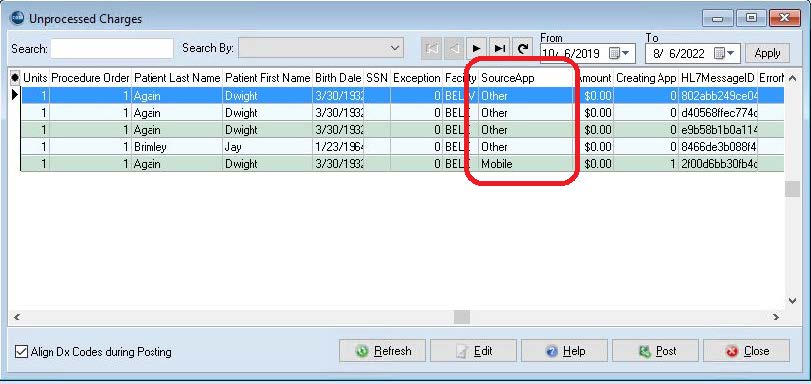This screenshot has height=384, width=811.
Task: Jump to last record arrow
Action: point(499,49)
